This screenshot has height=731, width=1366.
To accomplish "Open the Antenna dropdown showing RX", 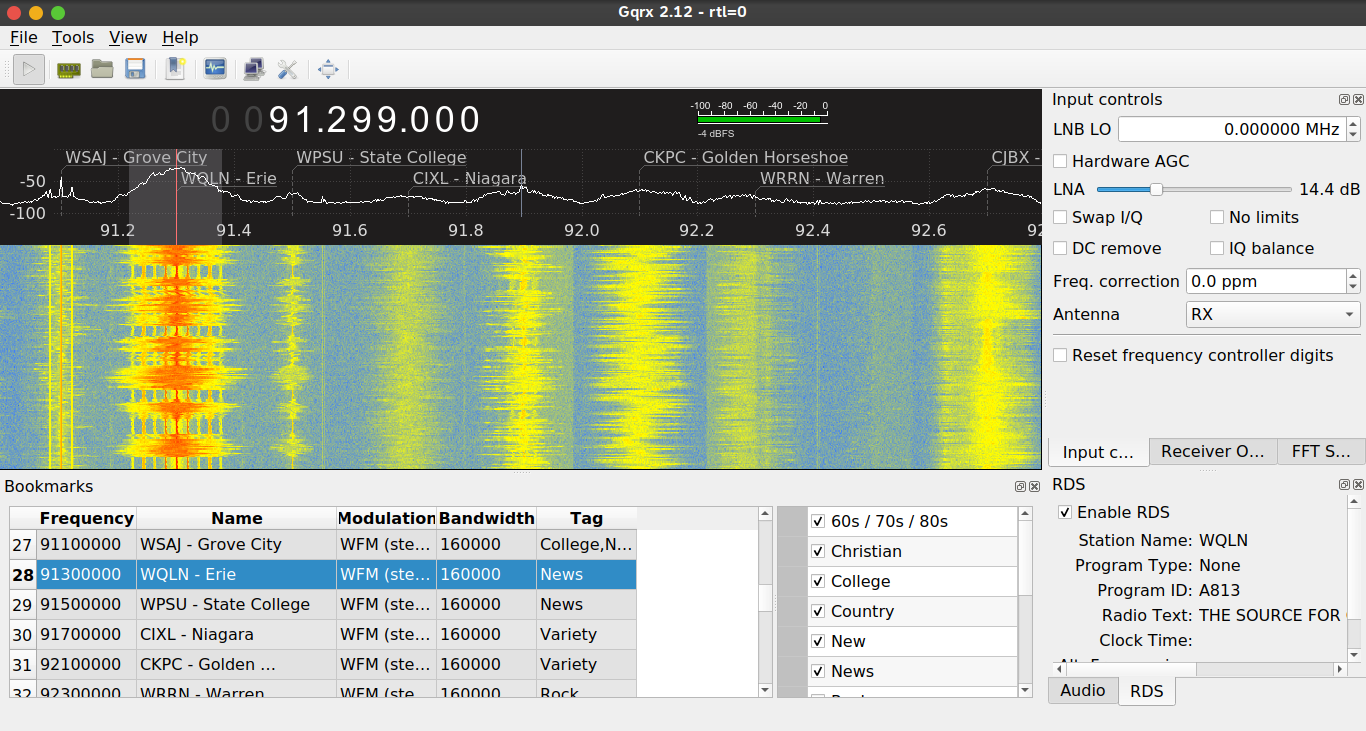I will (x=1272, y=314).
